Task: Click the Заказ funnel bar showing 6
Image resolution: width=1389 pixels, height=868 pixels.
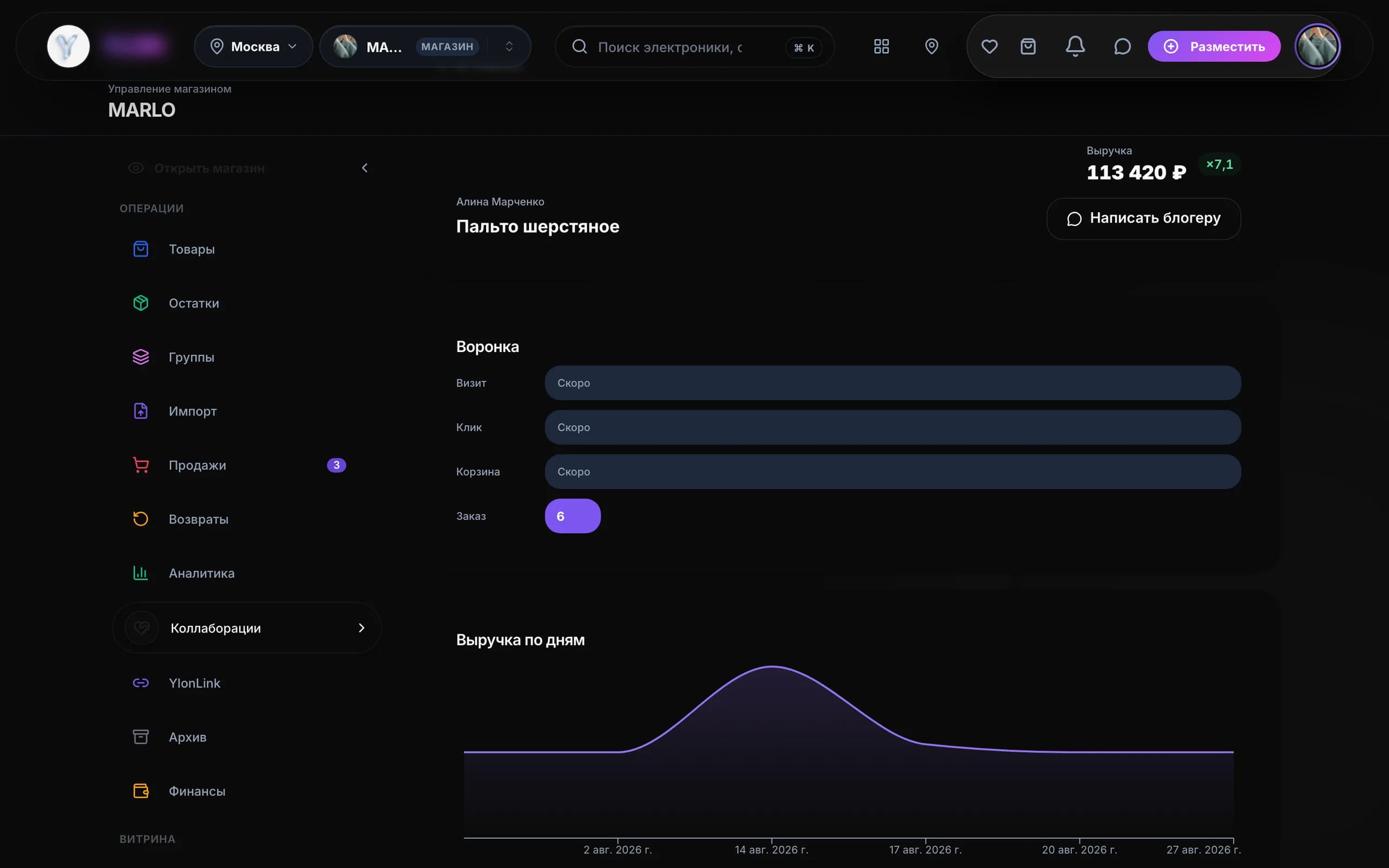Action: click(x=573, y=516)
